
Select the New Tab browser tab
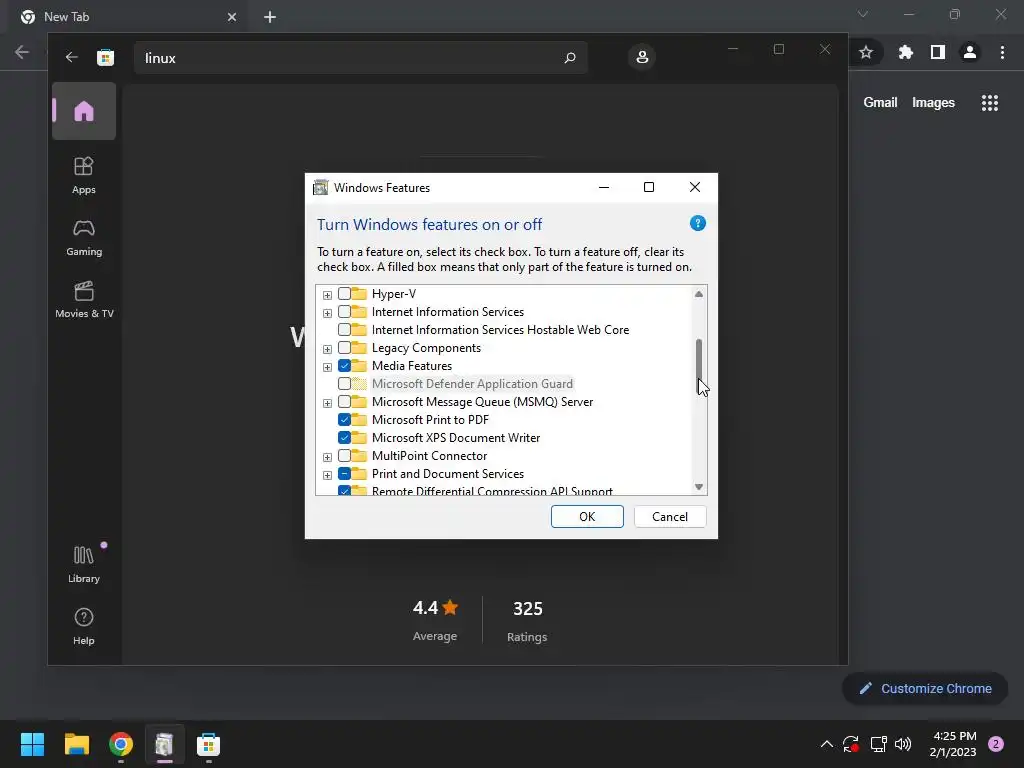click(x=128, y=17)
